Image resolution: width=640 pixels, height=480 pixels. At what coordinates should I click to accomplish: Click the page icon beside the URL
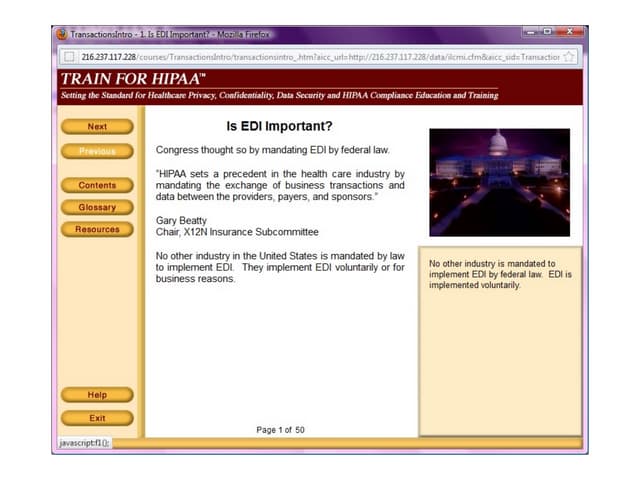click(69, 57)
